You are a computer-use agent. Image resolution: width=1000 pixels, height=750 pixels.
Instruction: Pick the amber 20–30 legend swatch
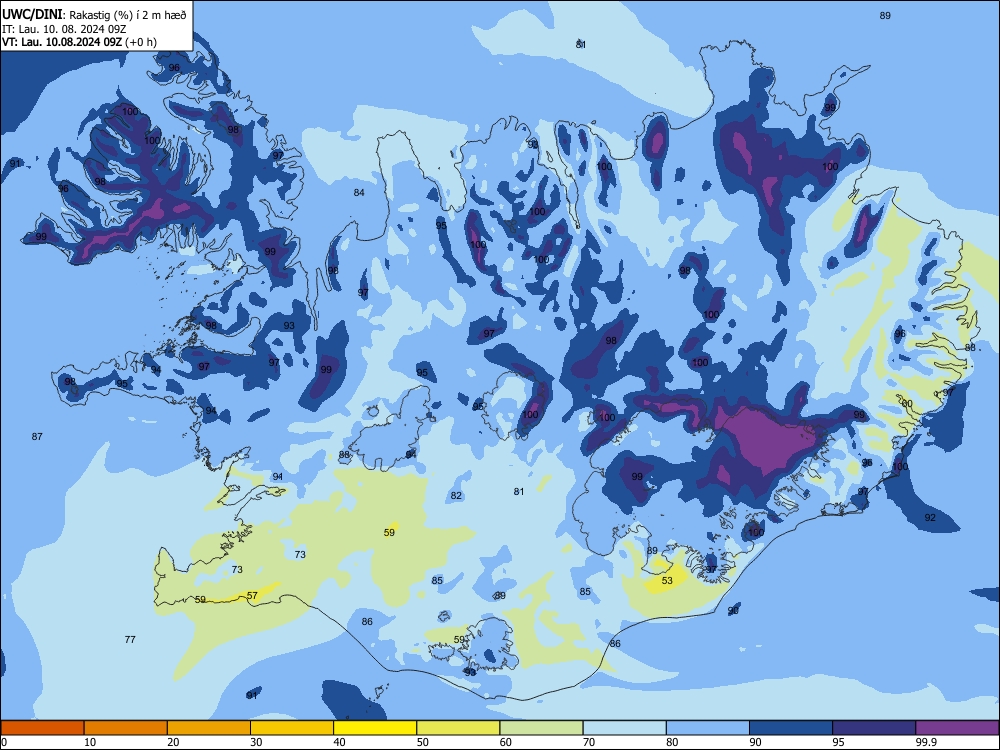209,728
